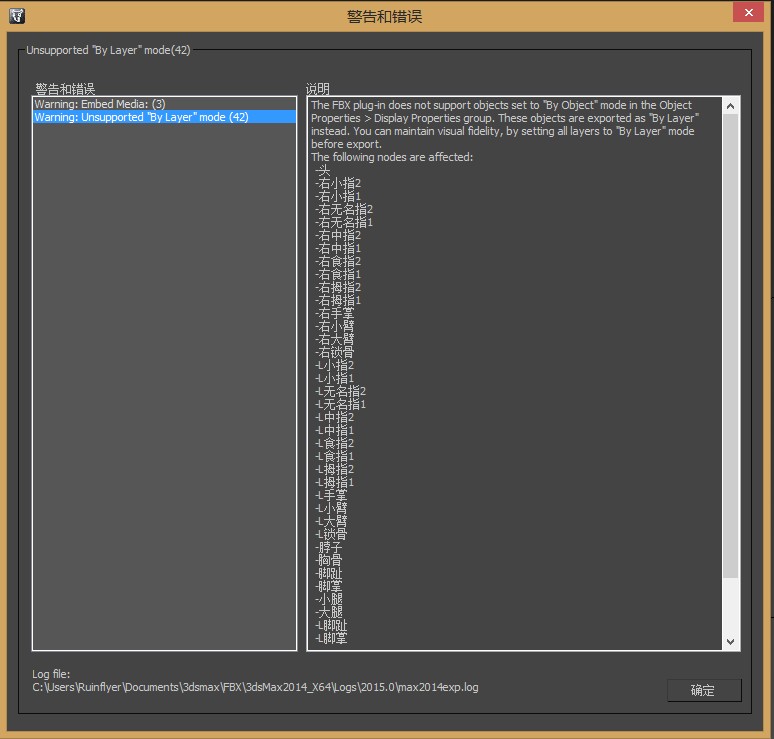Click the node entry -脚趾

pos(329,574)
